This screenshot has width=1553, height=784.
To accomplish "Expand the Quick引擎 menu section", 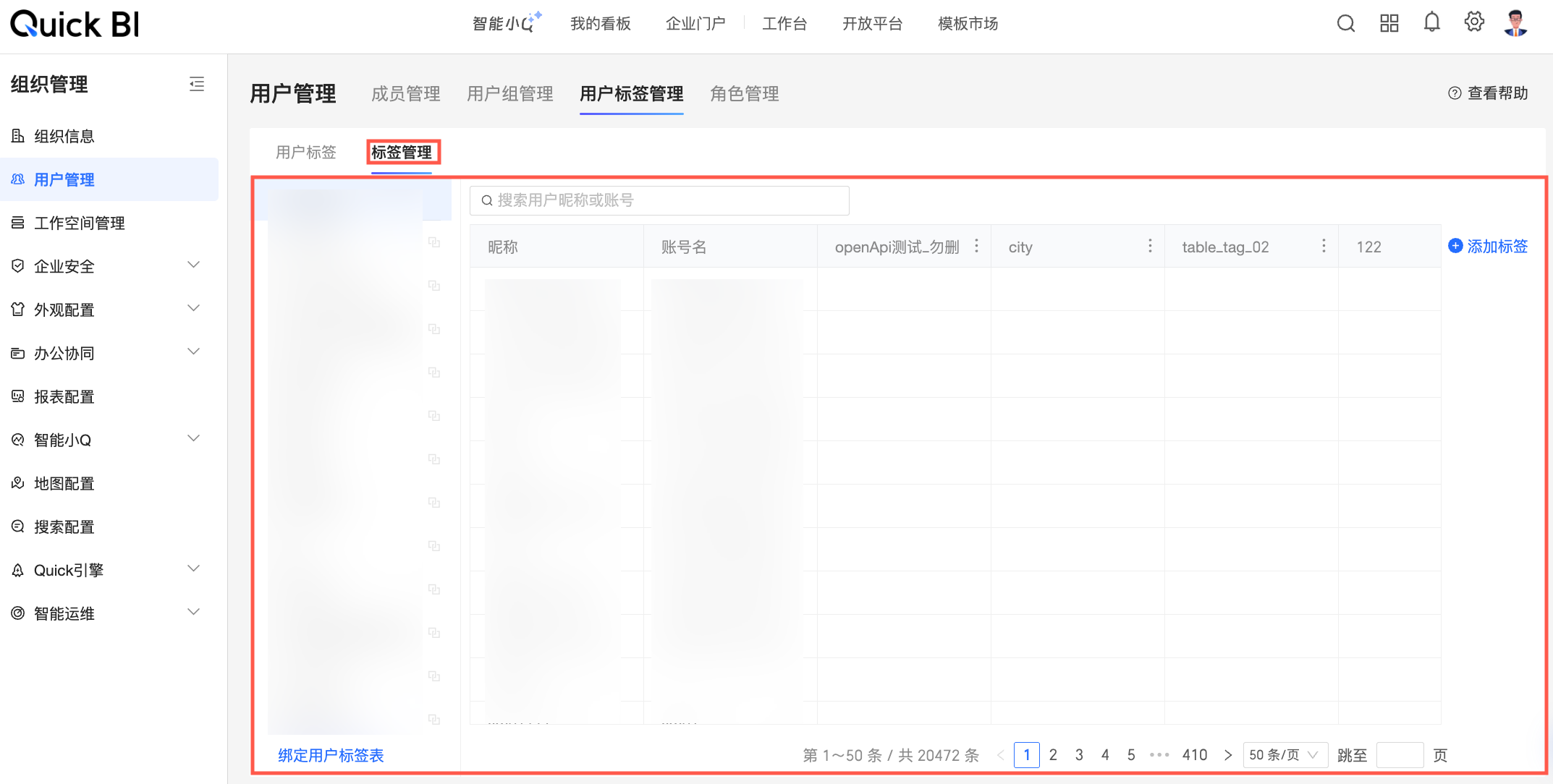I will coord(193,569).
